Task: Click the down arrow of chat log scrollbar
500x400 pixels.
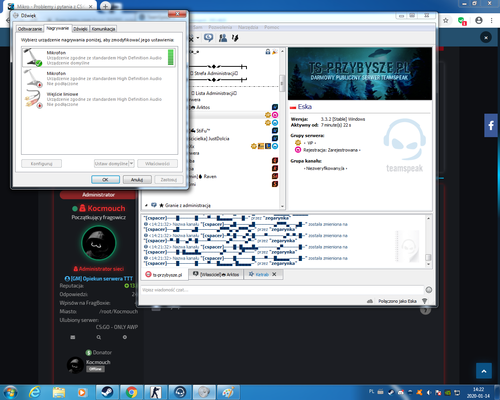Action: point(428,264)
